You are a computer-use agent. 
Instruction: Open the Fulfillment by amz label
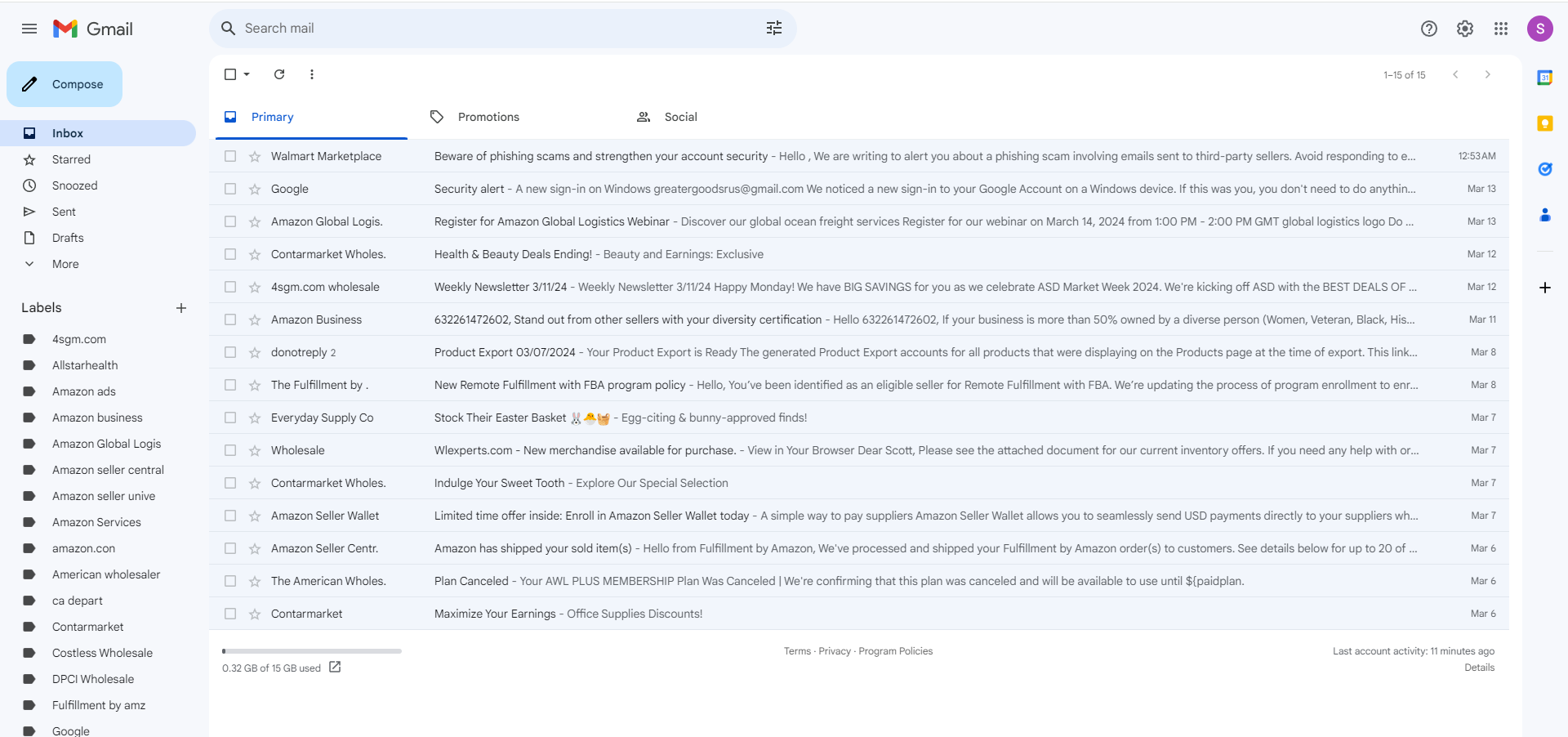(99, 705)
